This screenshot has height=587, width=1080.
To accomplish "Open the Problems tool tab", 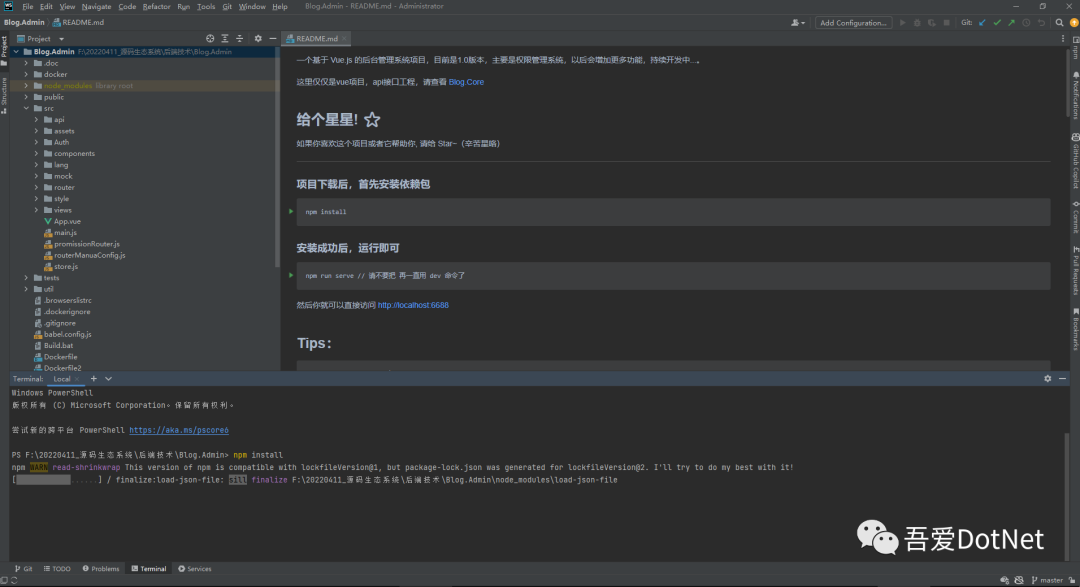I will point(101,569).
